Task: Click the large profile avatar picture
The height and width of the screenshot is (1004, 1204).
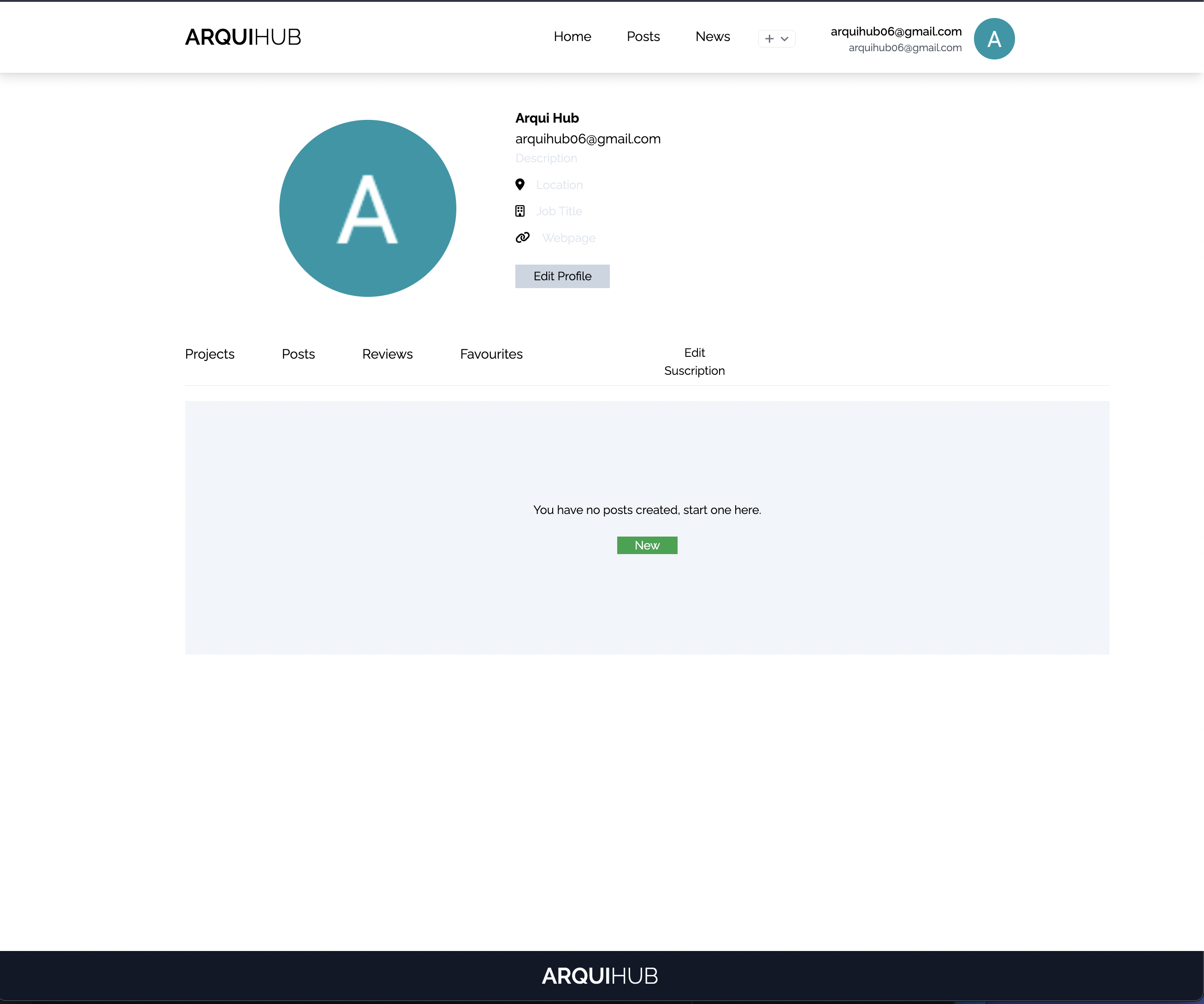Action: coord(367,208)
